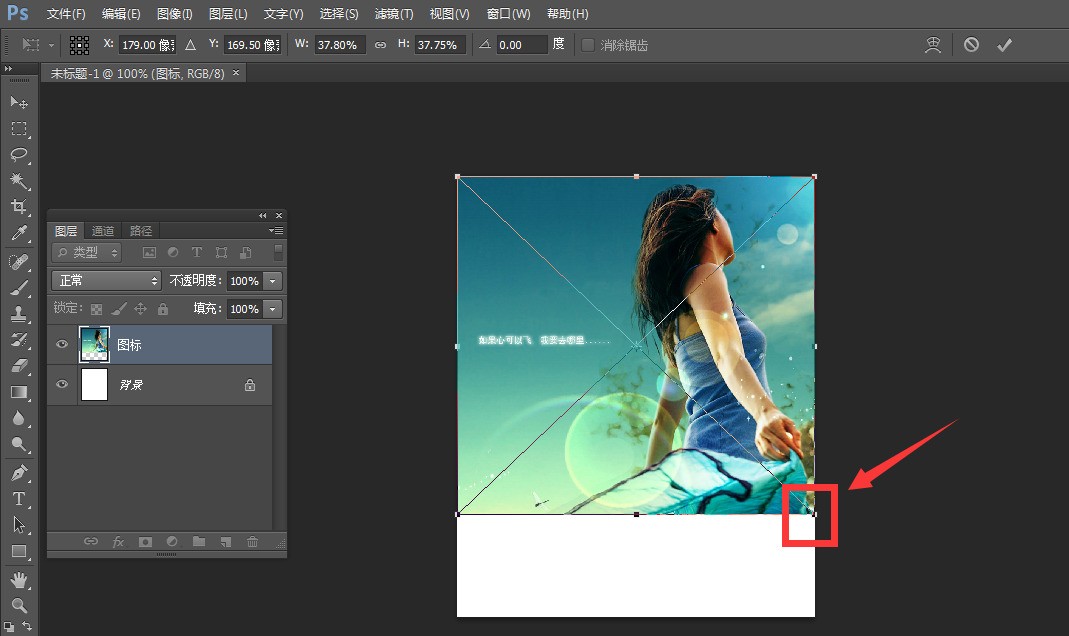
Task: Select the Zoom tool in the toolbox
Action: 18,605
